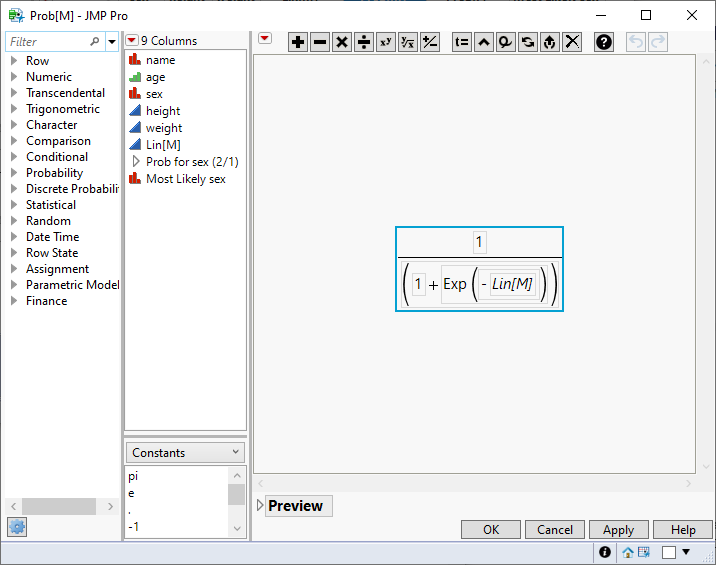The height and width of the screenshot is (565, 716).
Task: Click the switch terms button
Action: (528, 42)
